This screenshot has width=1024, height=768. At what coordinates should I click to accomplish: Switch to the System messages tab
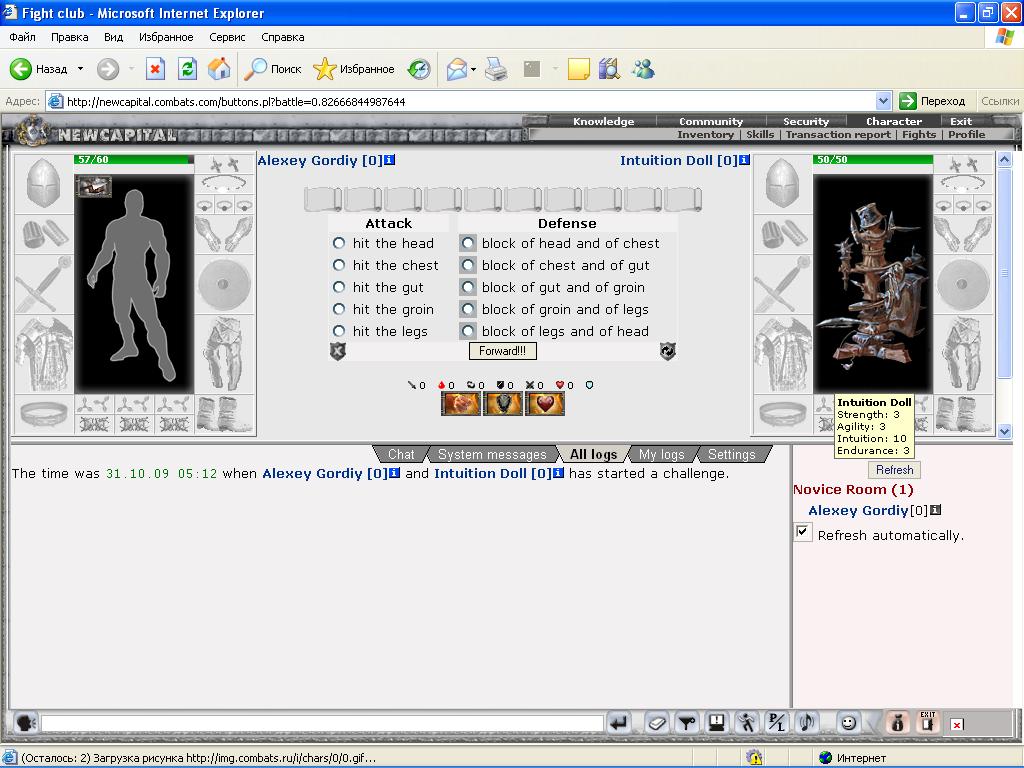[x=492, y=455]
